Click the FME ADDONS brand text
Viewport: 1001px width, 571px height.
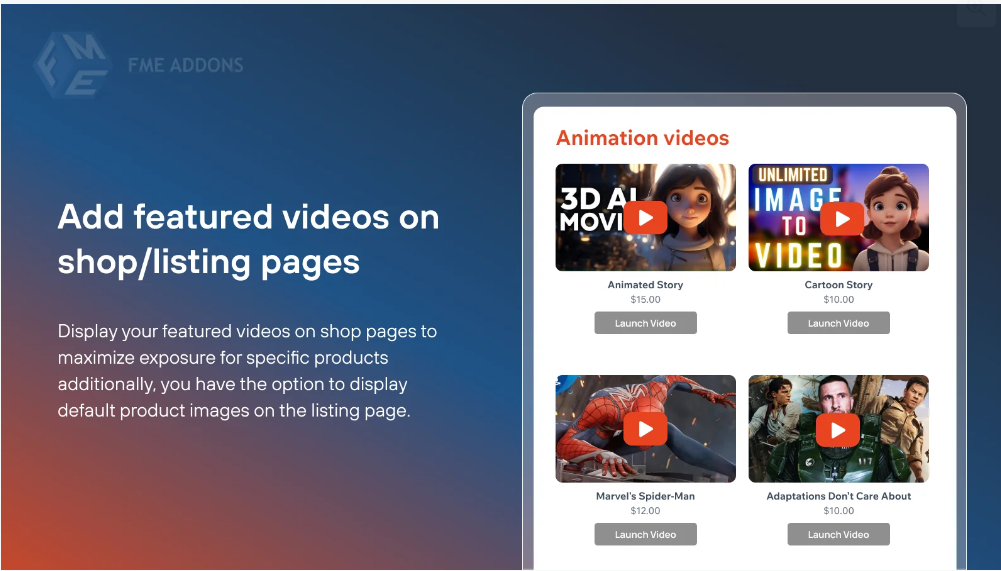point(185,65)
